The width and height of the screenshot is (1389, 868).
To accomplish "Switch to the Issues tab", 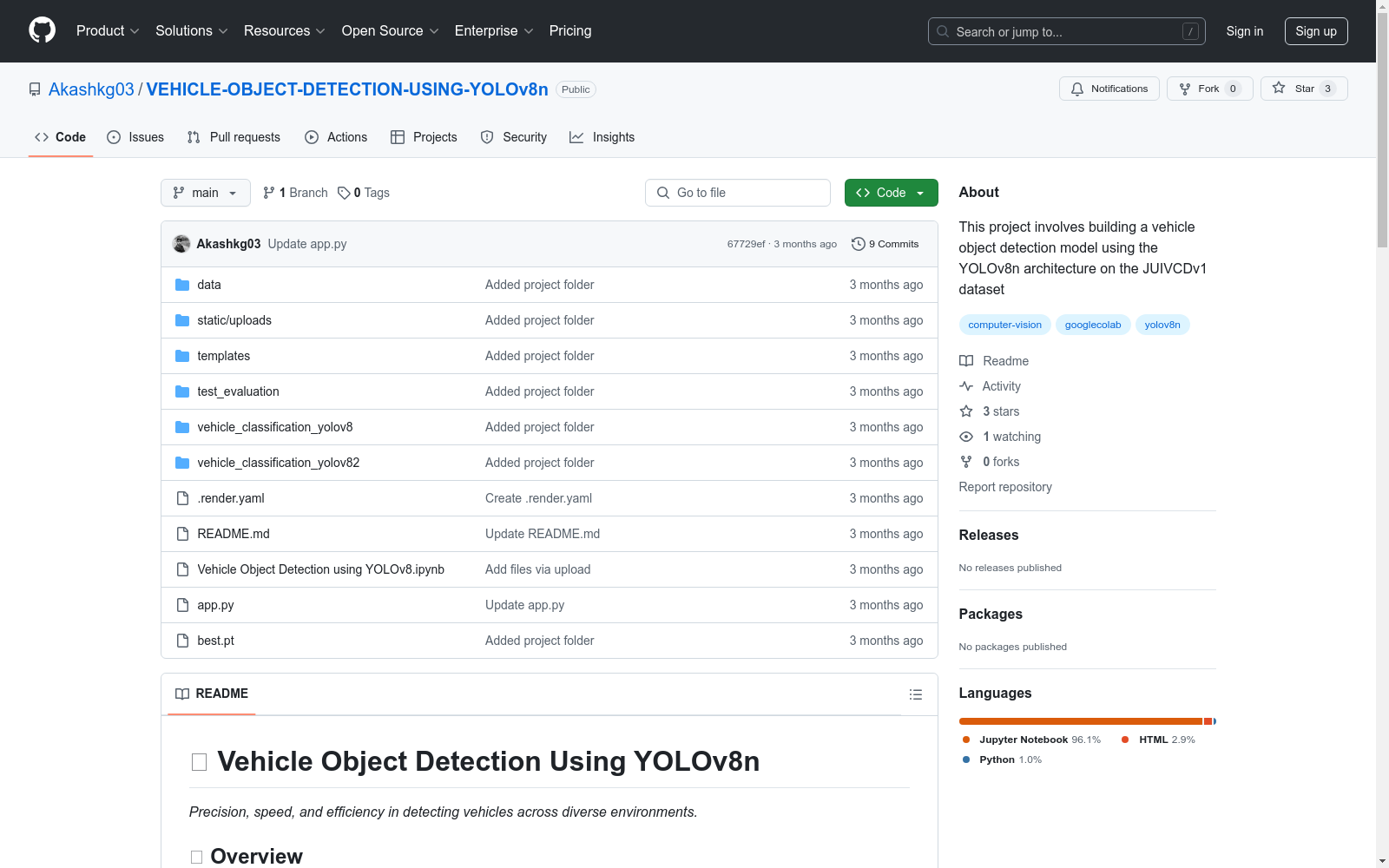I will pos(135,137).
